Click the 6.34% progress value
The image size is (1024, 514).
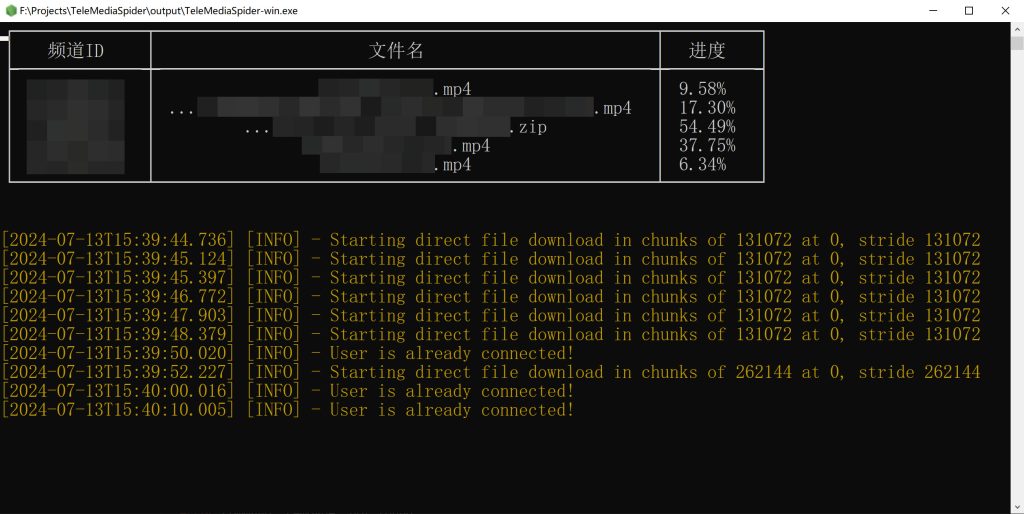(x=702, y=165)
